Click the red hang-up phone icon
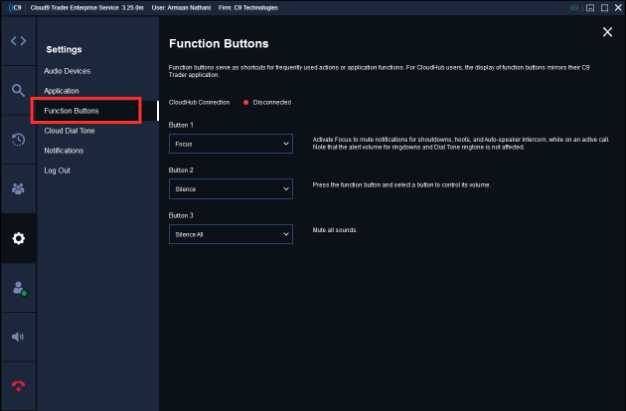 18,386
